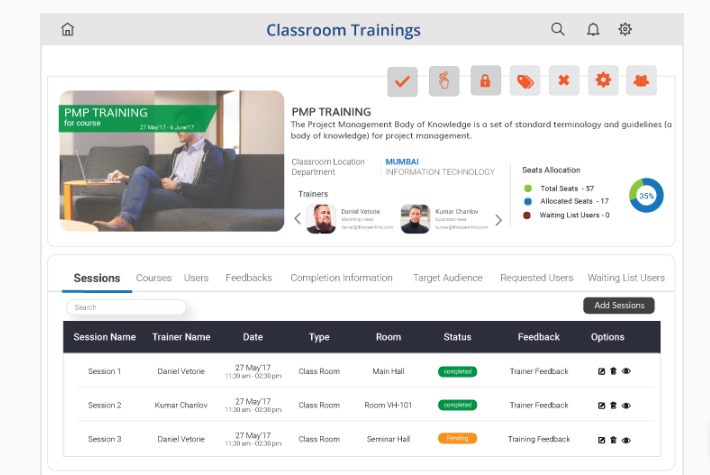Click the users group action button
This screenshot has height=475, width=710.
(641, 81)
